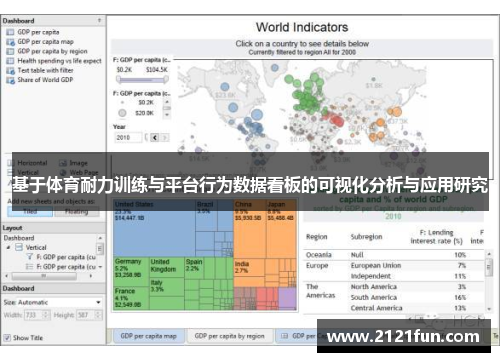
Task: Click the United Kingdom treemap tile
Action: coord(167,267)
